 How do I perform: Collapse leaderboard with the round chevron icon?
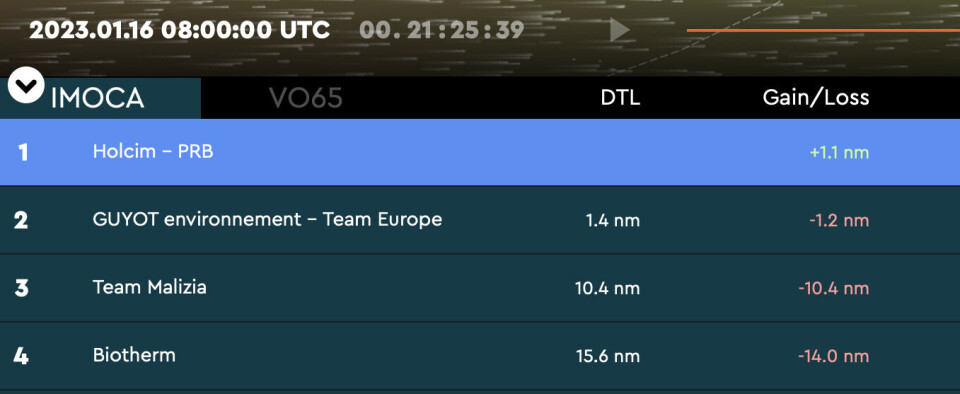click(26, 84)
